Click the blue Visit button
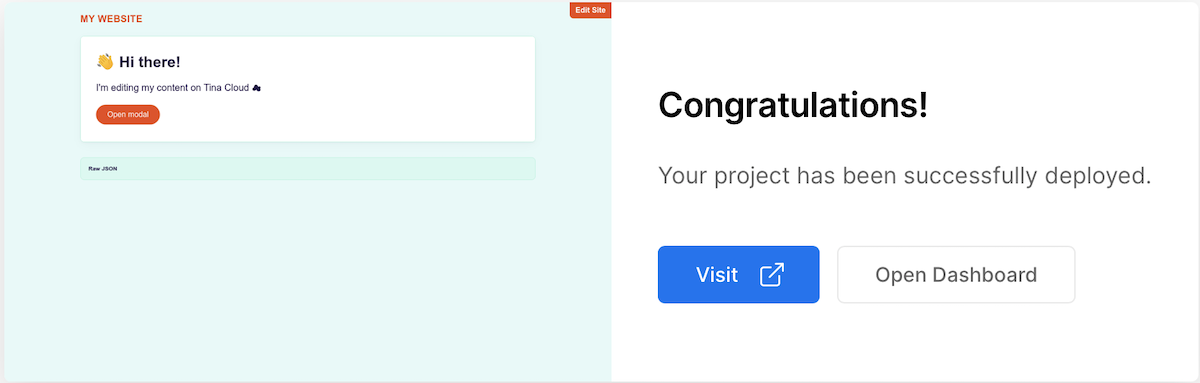Viewport: 1200px width, 383px height. 739,274
